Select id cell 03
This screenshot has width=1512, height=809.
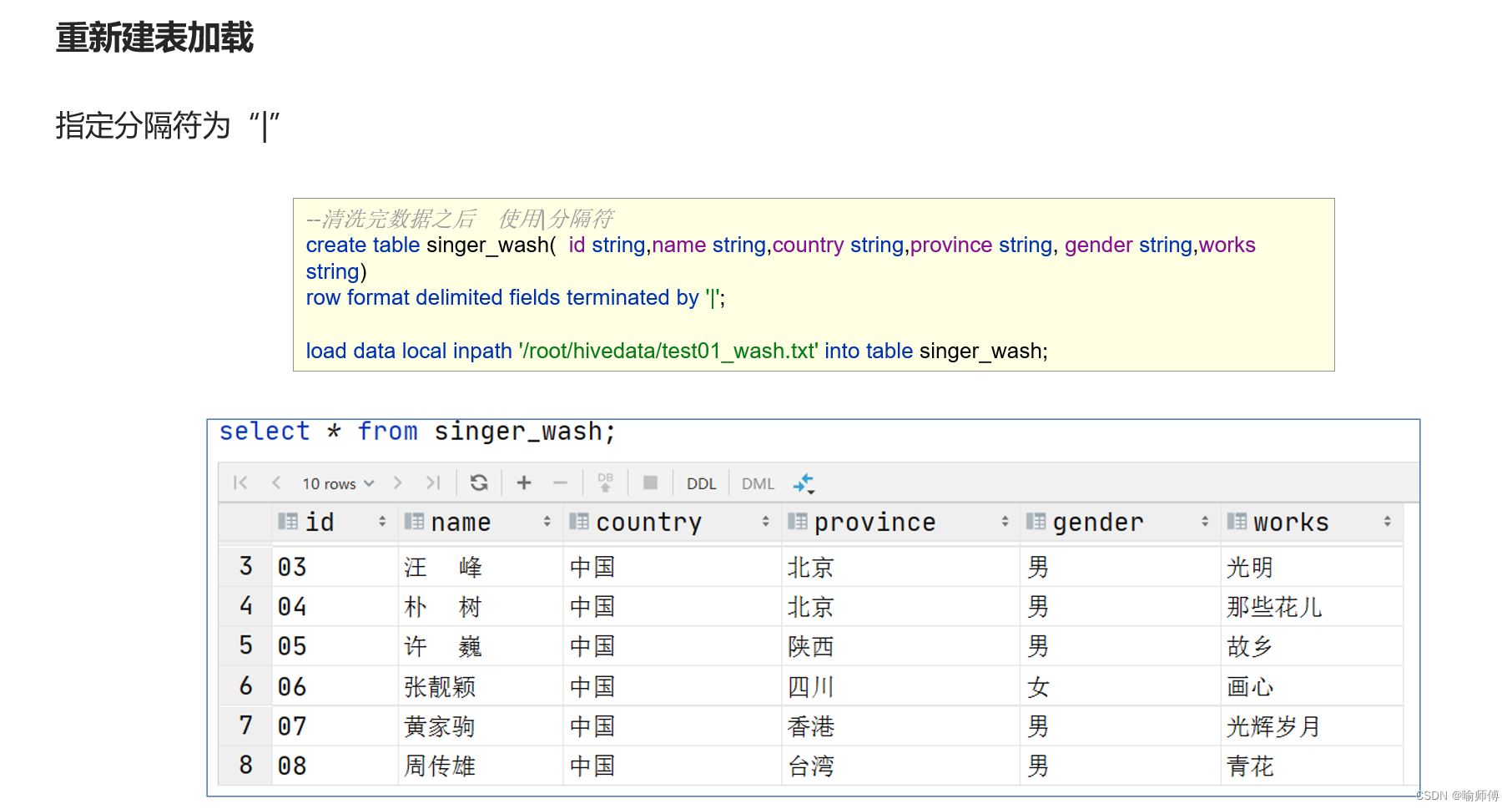pos(335,567)
